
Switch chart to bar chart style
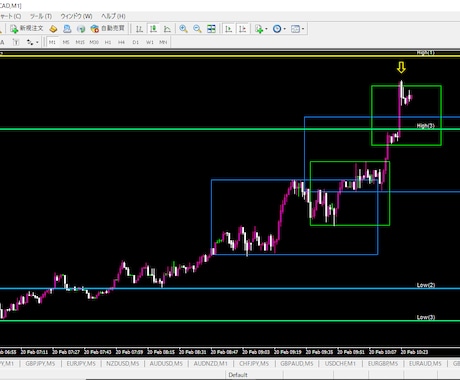(x=139, y=29)
